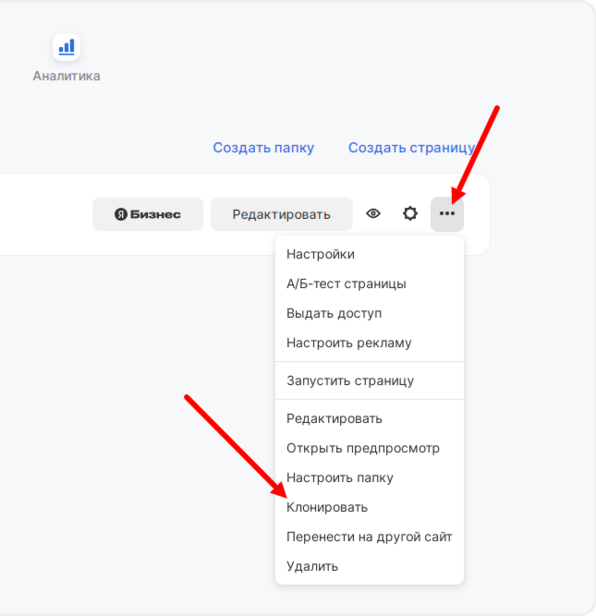Click the Яндекс Бизнес button

pyautogui.click(x=148, y=214)
